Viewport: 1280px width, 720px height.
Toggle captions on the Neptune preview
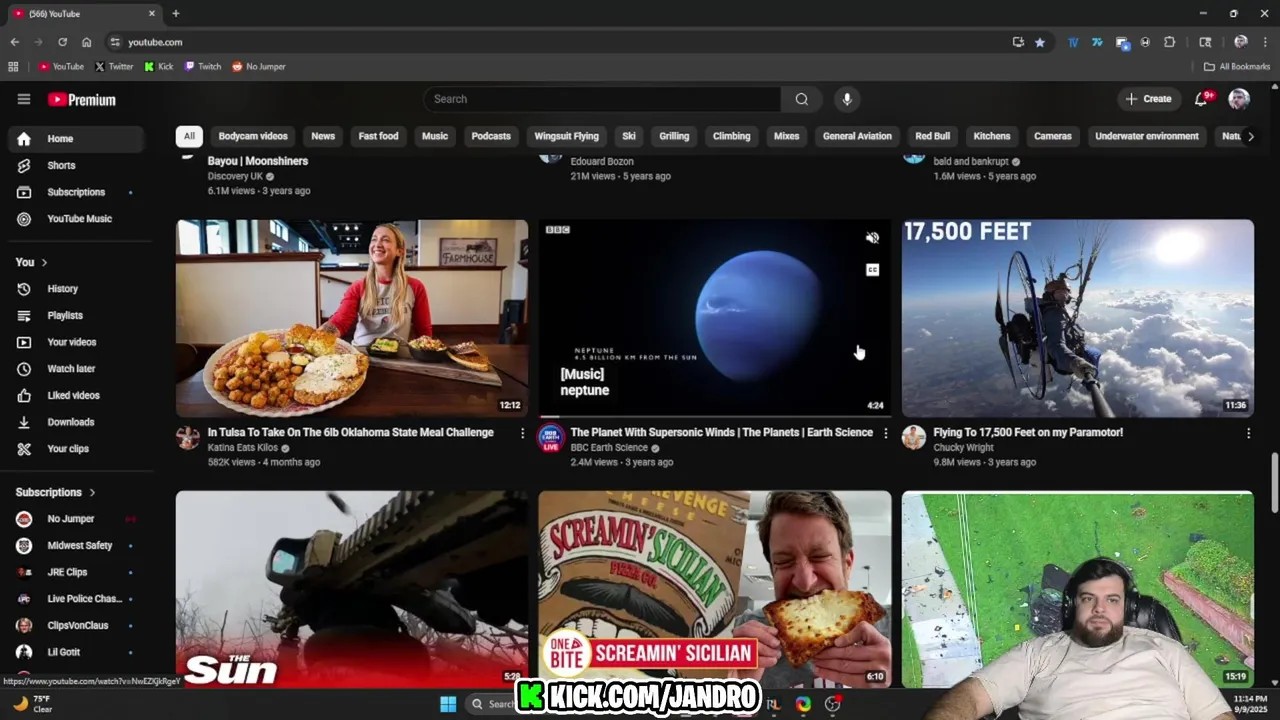point(872,270)
